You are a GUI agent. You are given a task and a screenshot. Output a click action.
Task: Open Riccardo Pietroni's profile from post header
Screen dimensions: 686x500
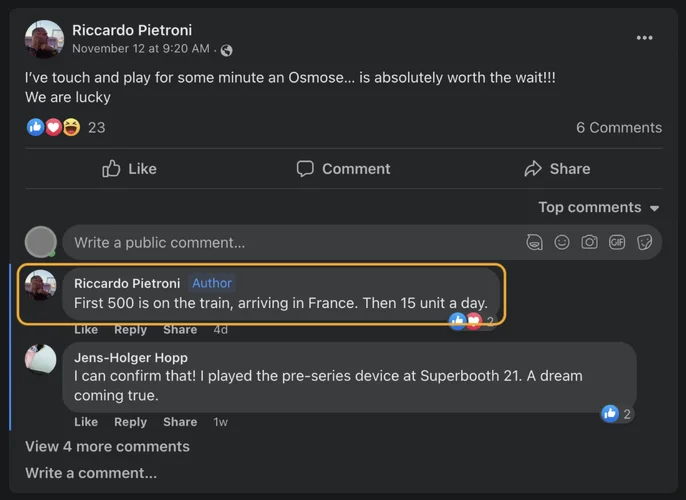132,30
